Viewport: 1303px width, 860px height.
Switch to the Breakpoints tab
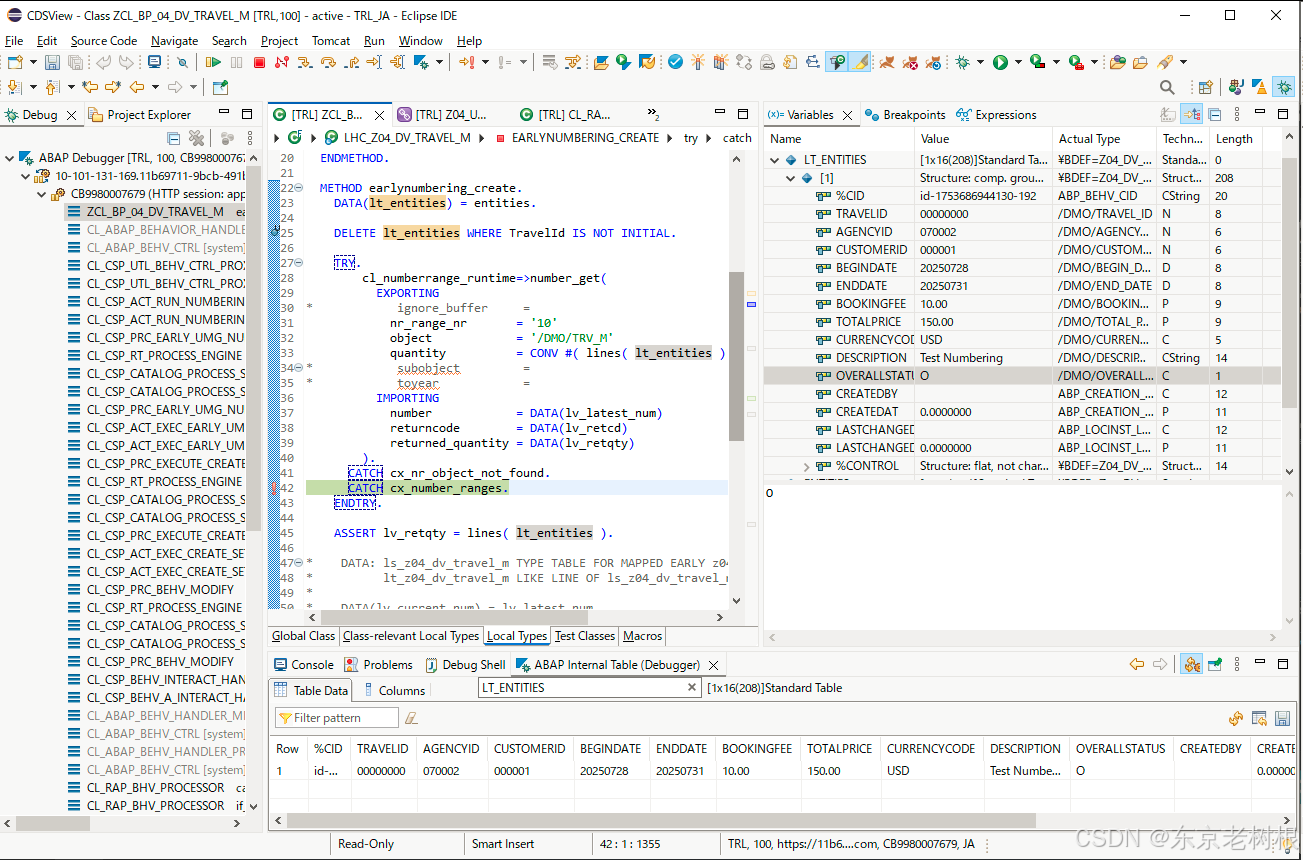click(x=905, y=115)
